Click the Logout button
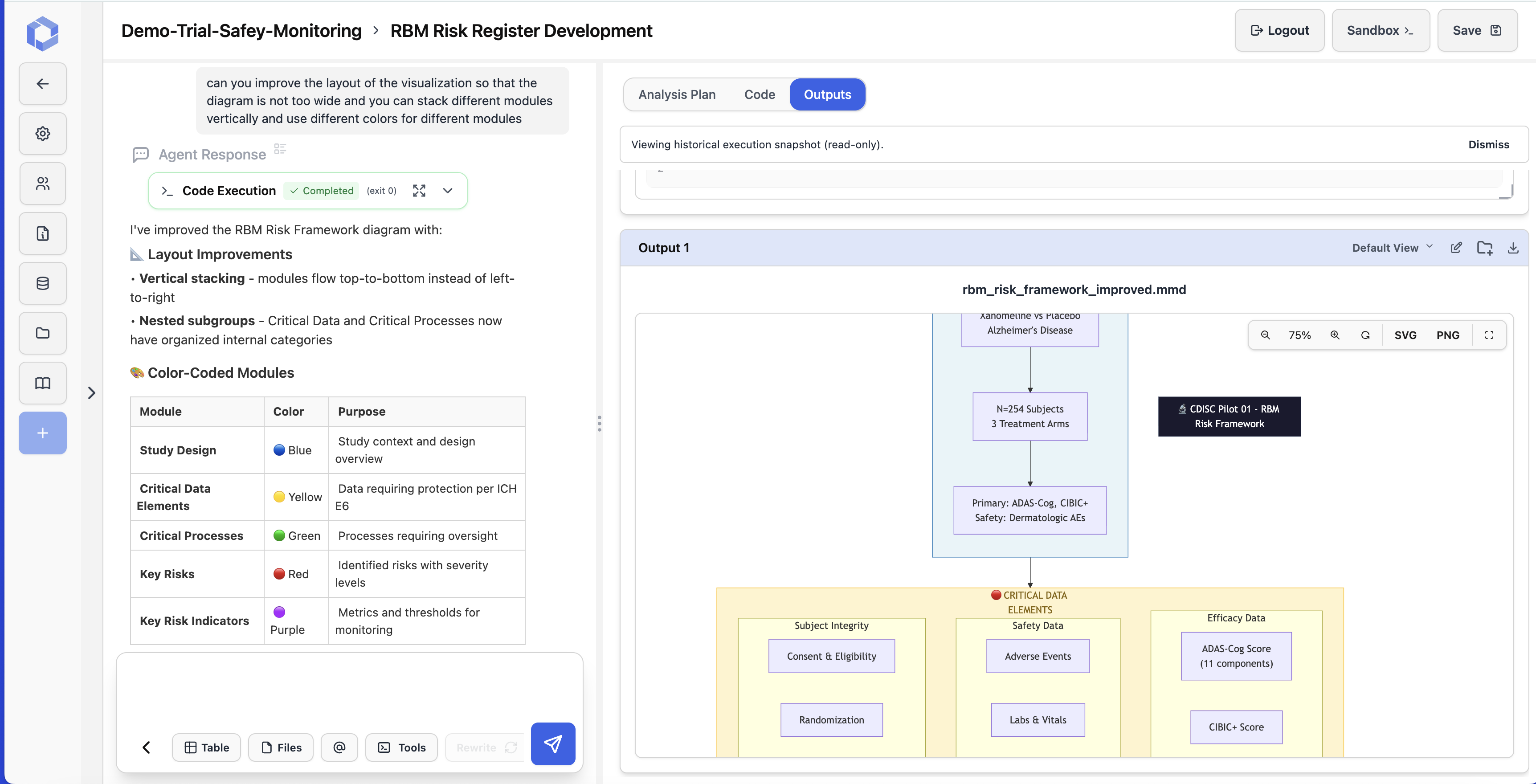The image size is (1536, 784). [x=1279, y=30]
